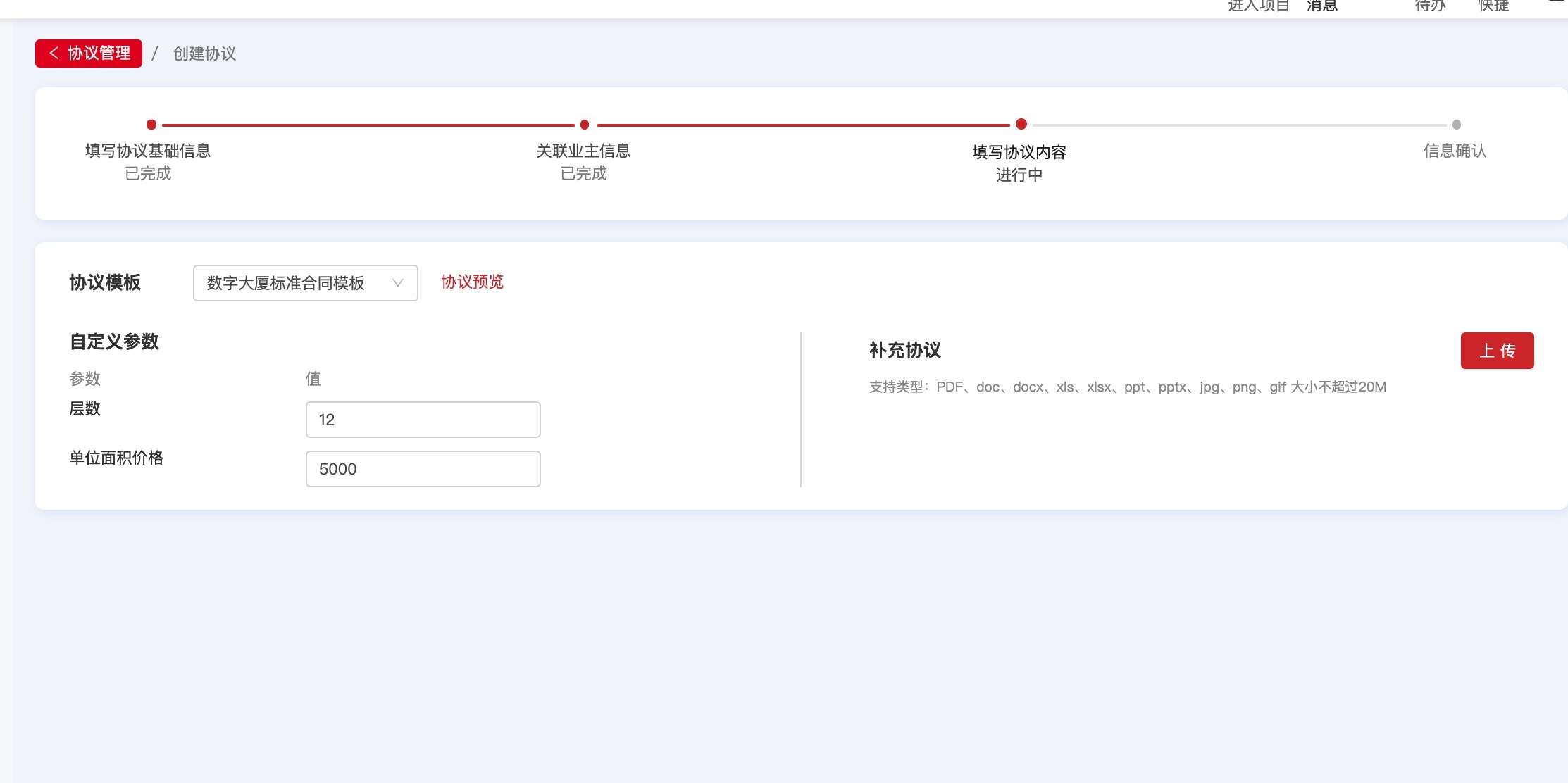
Task: Click the current step dot, 填写协议内容
Action: 1021,124
